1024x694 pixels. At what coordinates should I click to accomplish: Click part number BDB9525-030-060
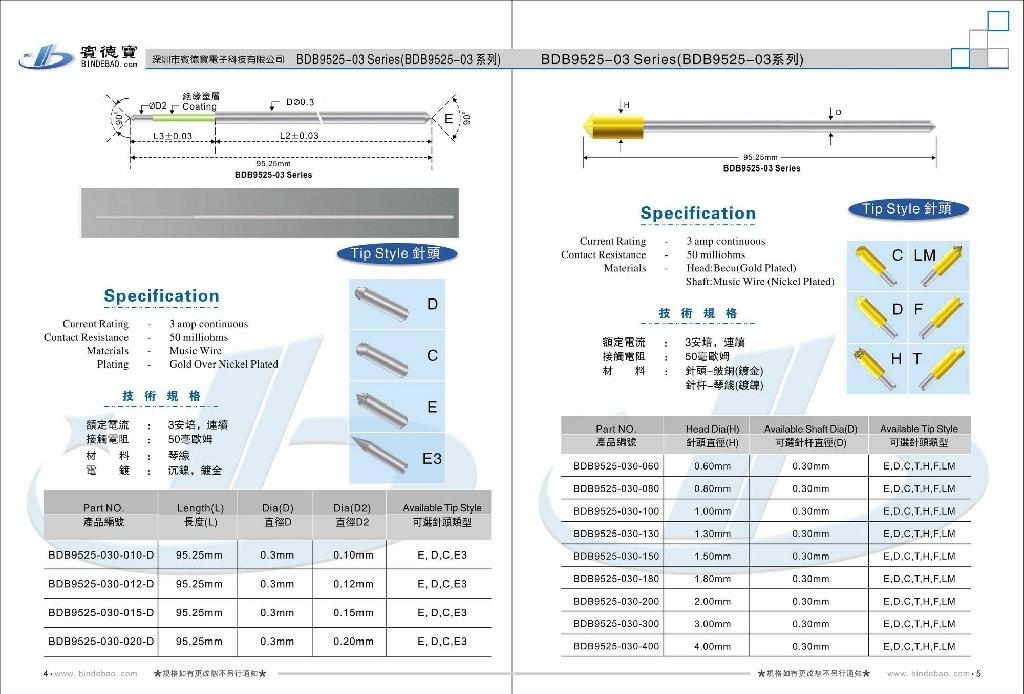(x=616, y=466)
